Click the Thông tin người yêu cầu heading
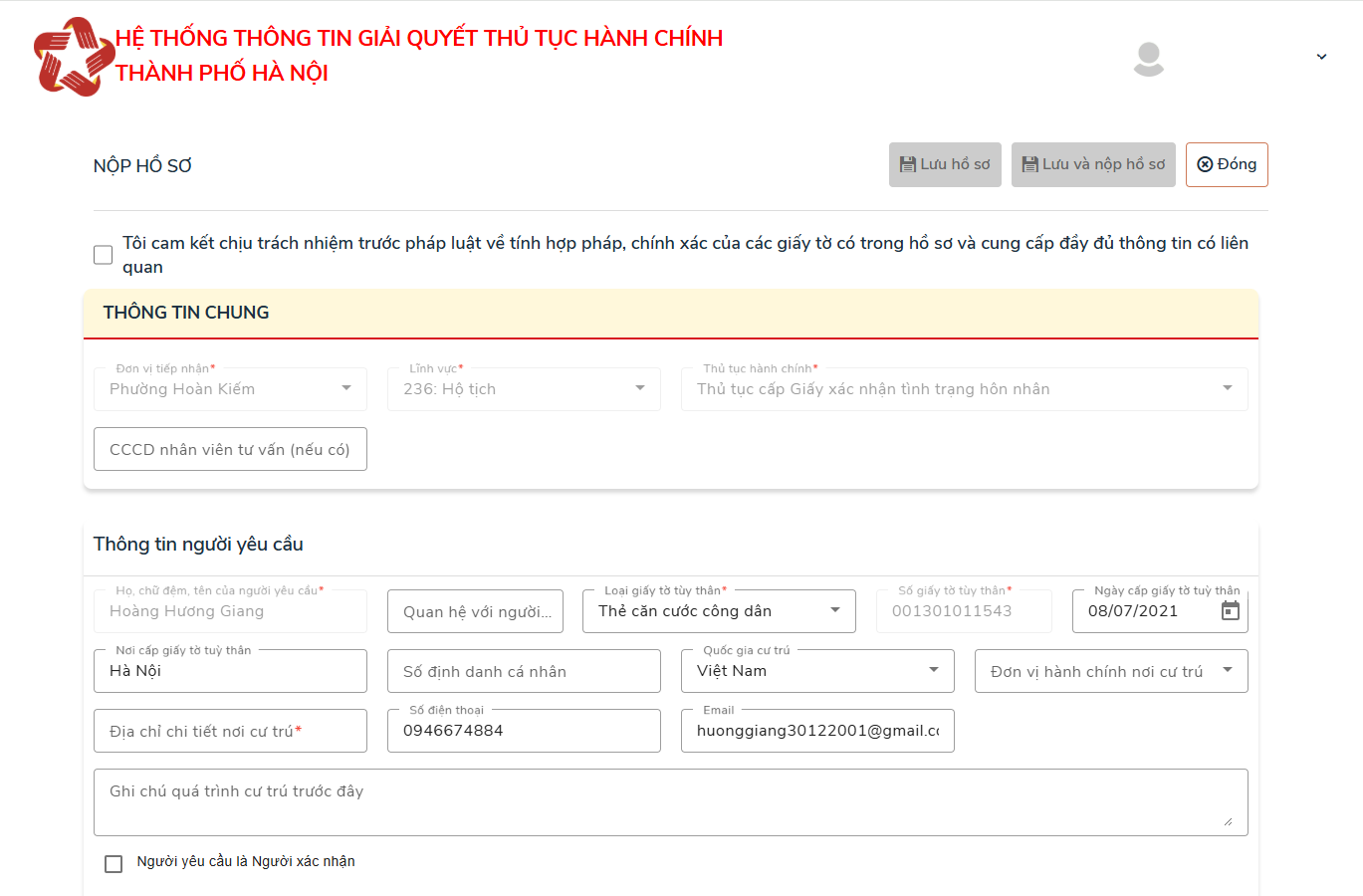The height and width of the screenshot is (896, 1363). pyautogui.click(x=198, y=544)
